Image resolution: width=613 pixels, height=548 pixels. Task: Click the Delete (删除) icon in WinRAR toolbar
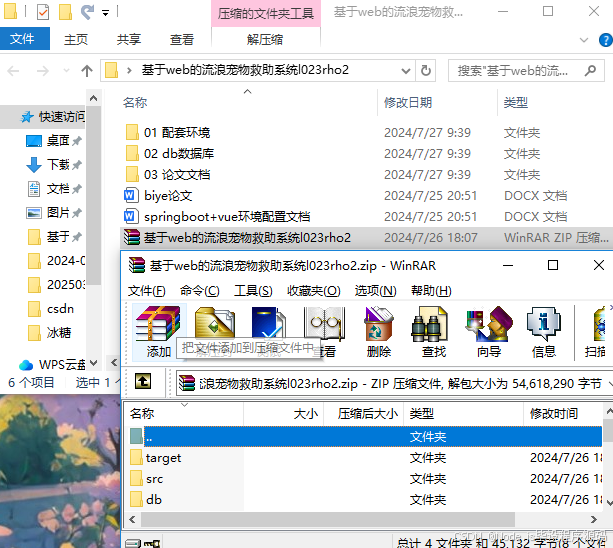(x=378, y=331)
